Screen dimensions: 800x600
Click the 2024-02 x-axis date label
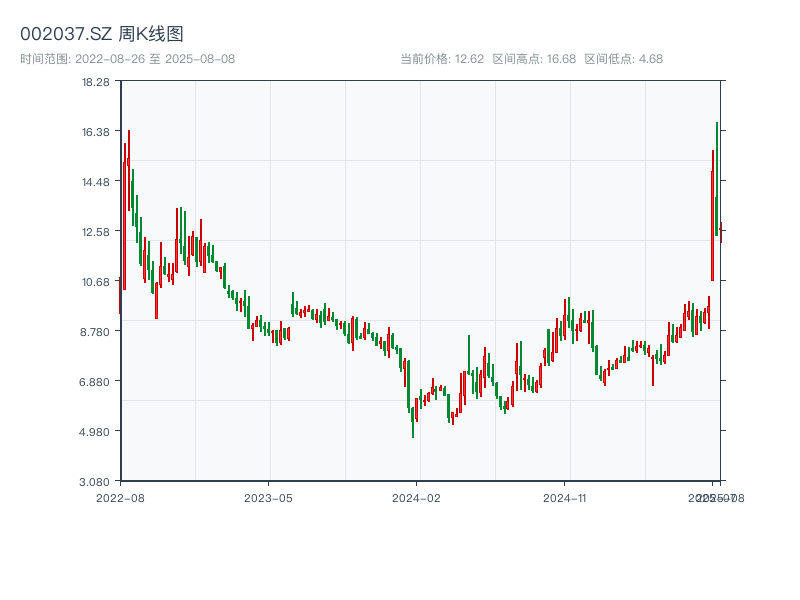pyautogui.click(x=416, y=497)
